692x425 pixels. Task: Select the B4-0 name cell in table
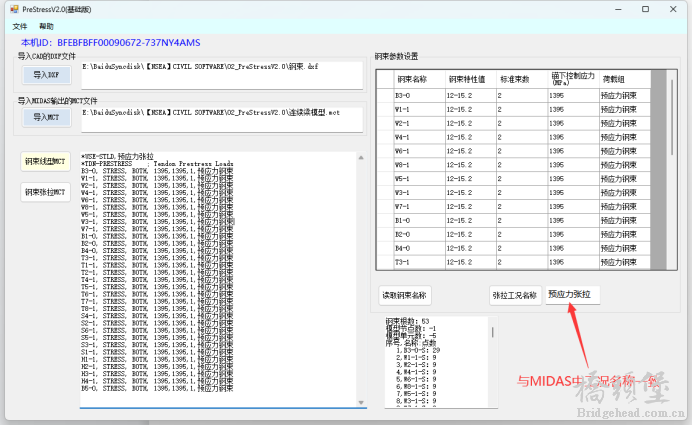point(419,248)
